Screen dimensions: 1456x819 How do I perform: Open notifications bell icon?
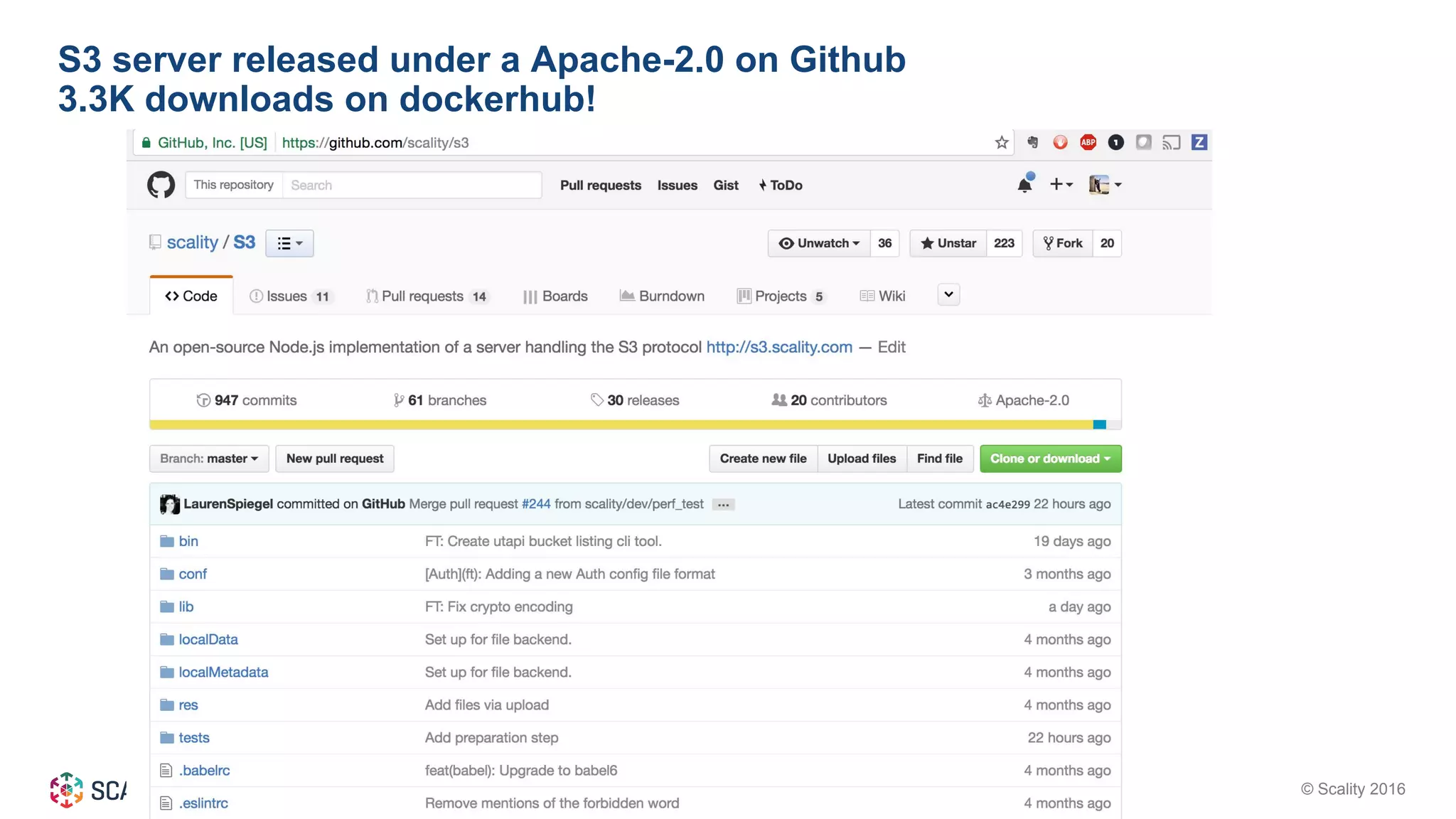click(1024, 185)
